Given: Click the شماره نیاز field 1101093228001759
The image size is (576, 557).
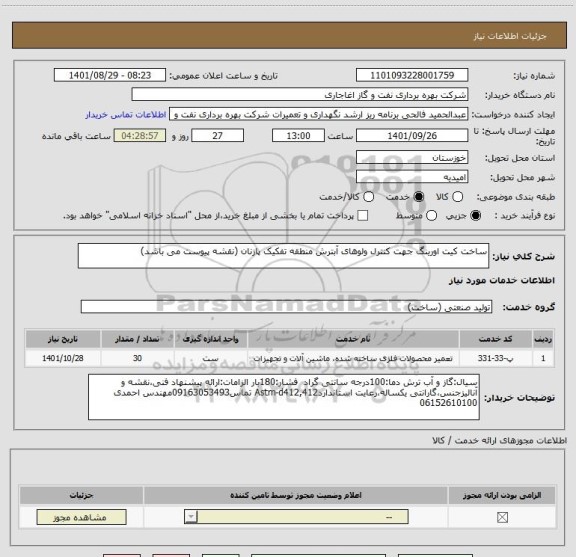Looking at the screenshot, I should click(x=412, y=75).
